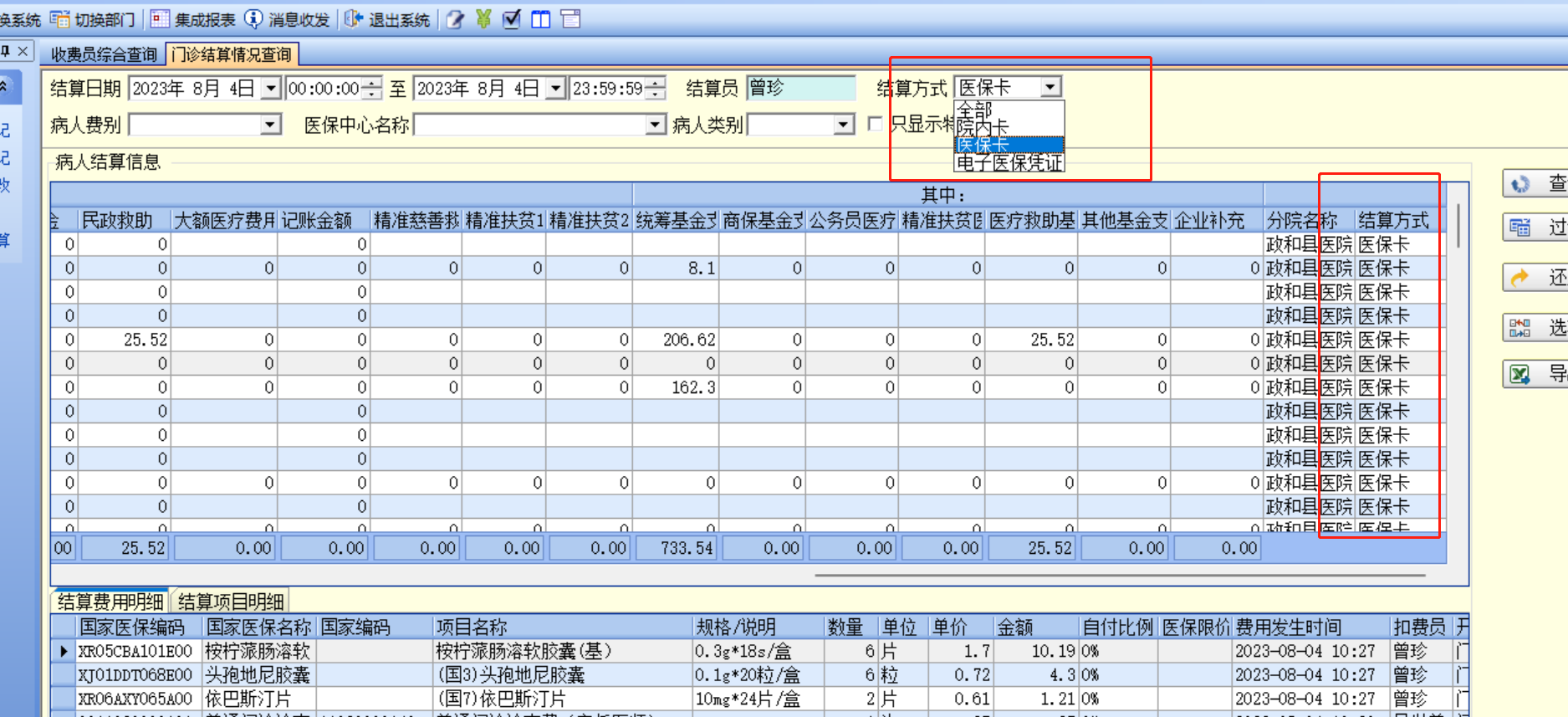The image size is (1568, 717).
Task: Click the column selection button icon
Action: pos(1520,328)
